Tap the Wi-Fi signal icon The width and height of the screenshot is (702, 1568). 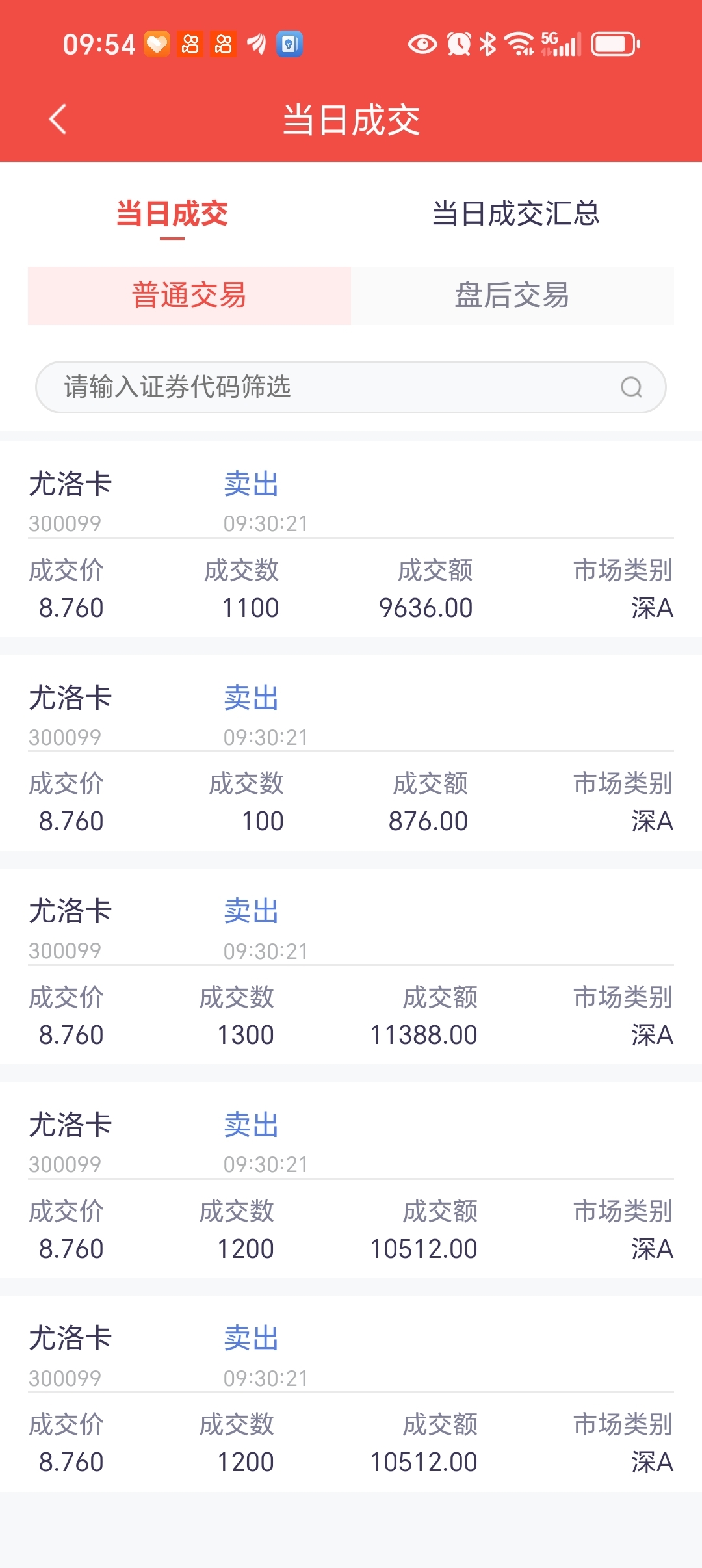pyautogui.click(x=519, y=44)
